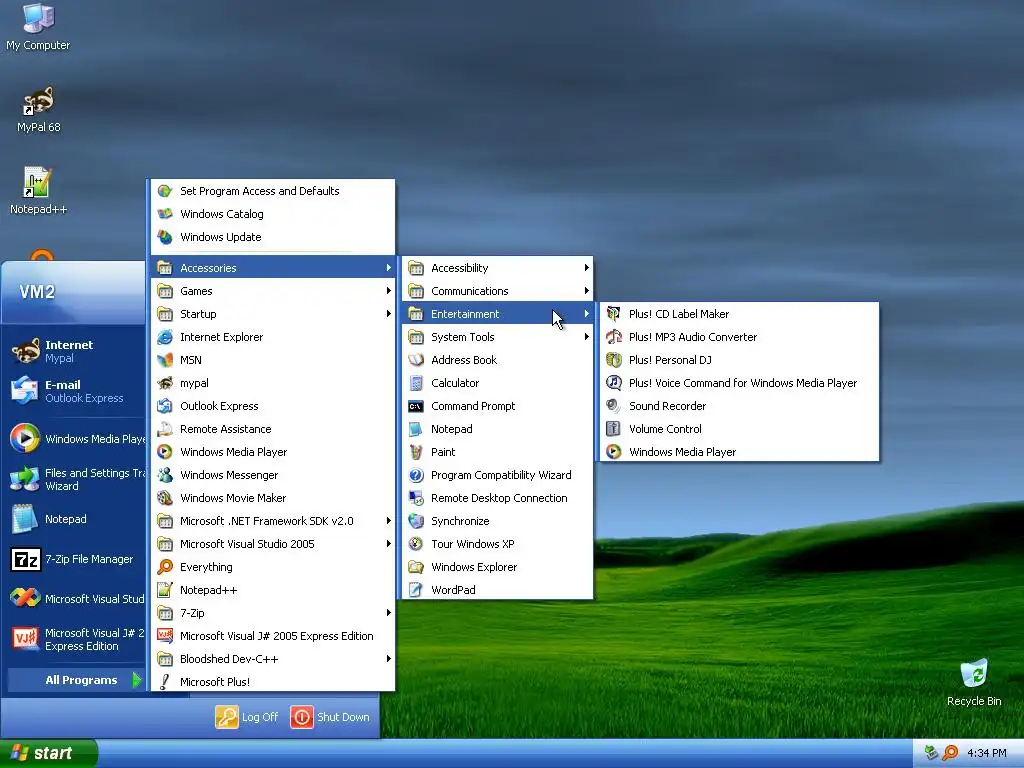Expand the Startup submenu arrow
The image size is (1024, 768).
point(389,314)
